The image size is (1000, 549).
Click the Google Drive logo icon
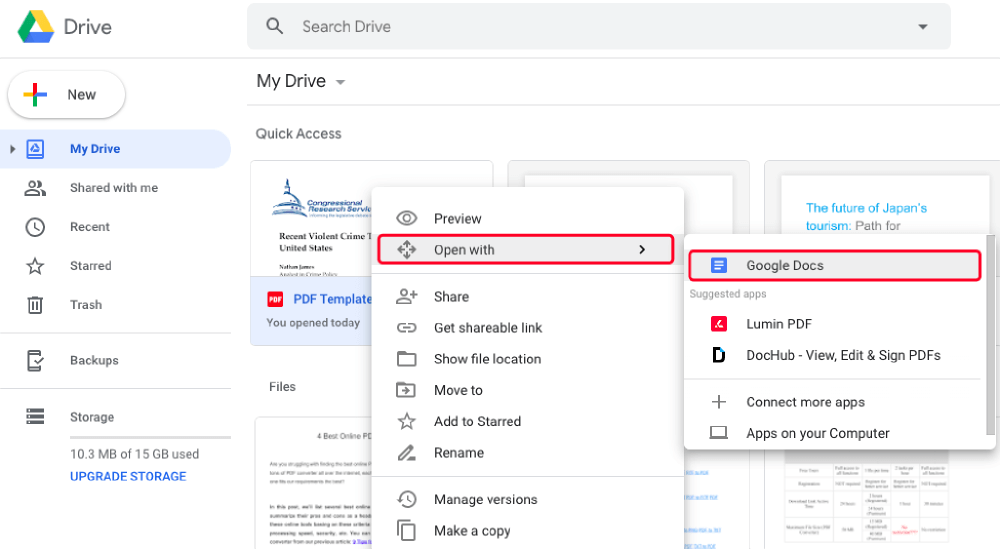36,27
